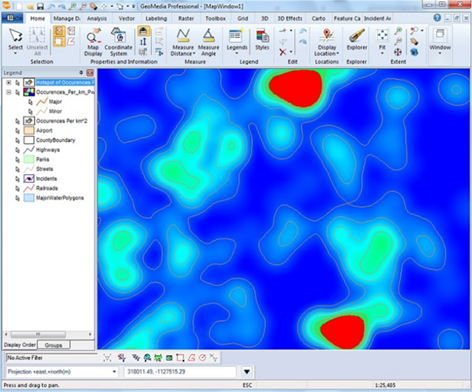This screenshot has width=472, height=392.
Task: Click the Select arrow tool
Action: pos(15,36)
